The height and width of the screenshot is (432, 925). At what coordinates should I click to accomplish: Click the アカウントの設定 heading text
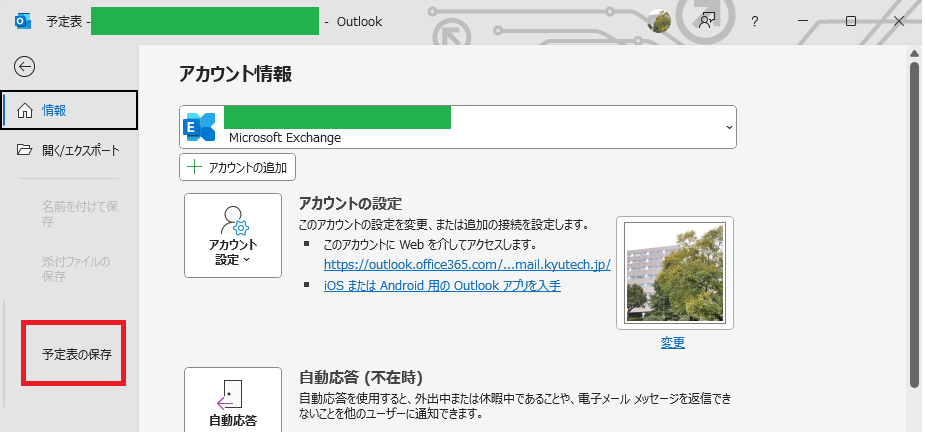(350, 204)
